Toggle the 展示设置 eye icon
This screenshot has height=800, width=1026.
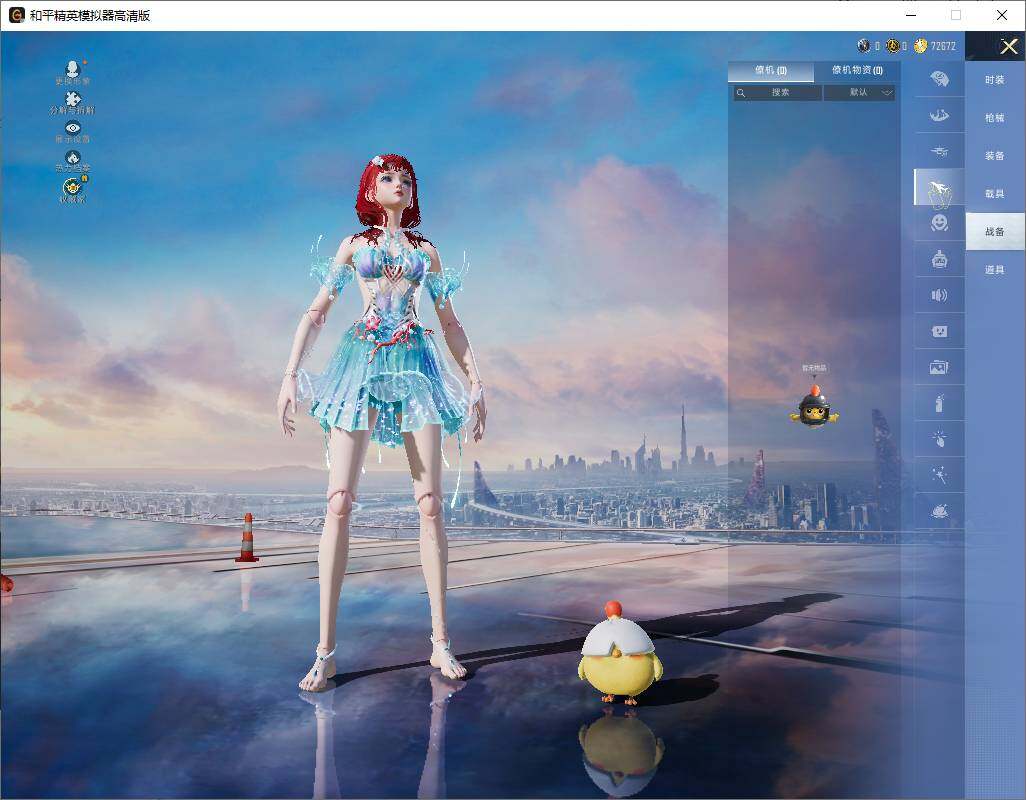tap(73, 128)
